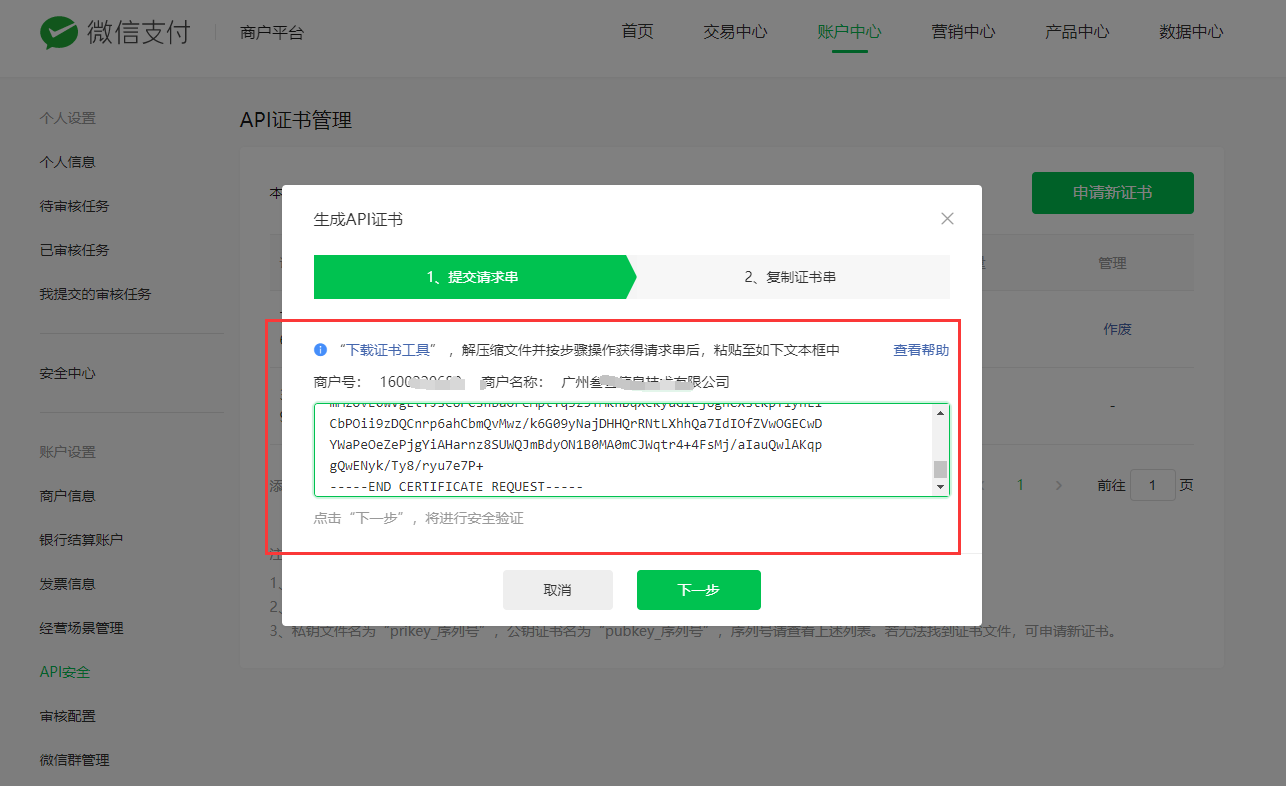Select 安全中心 in the sidebar
Image resolution: width=1286 pixels, height=786 pixels.
(x=67, y=373)
